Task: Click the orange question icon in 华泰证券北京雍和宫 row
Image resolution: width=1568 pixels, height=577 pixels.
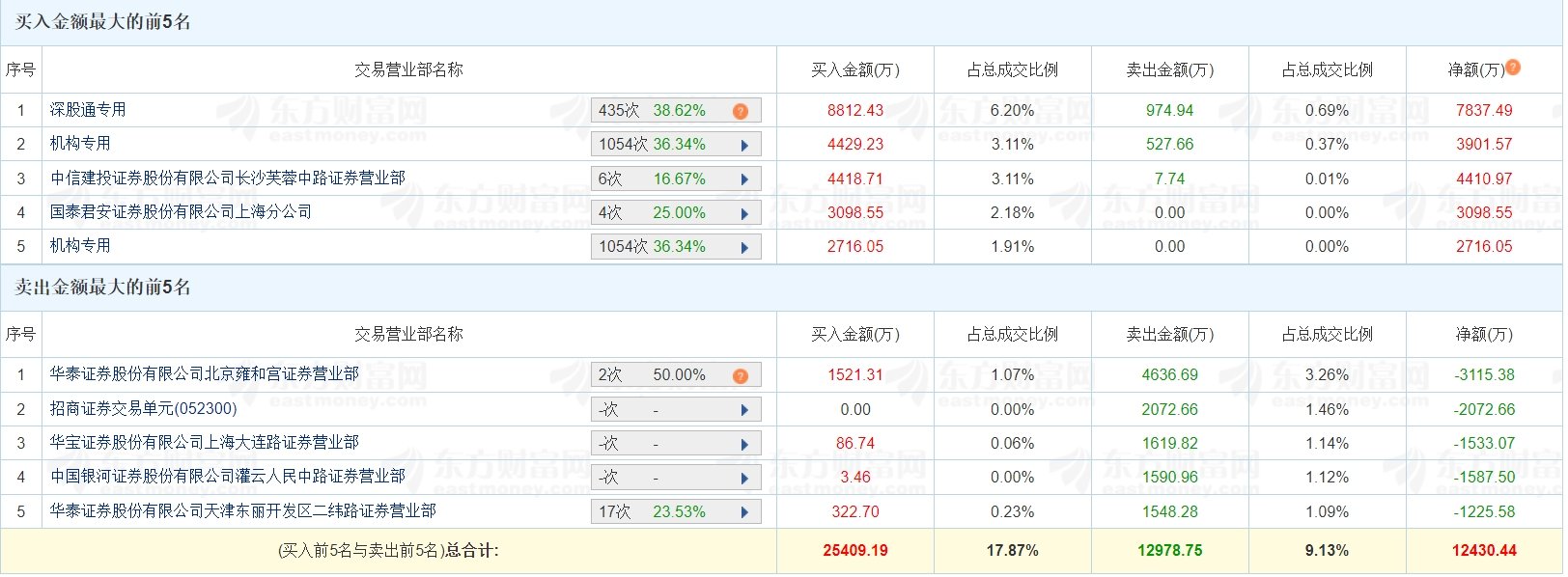Action: [x=741, y=375]
